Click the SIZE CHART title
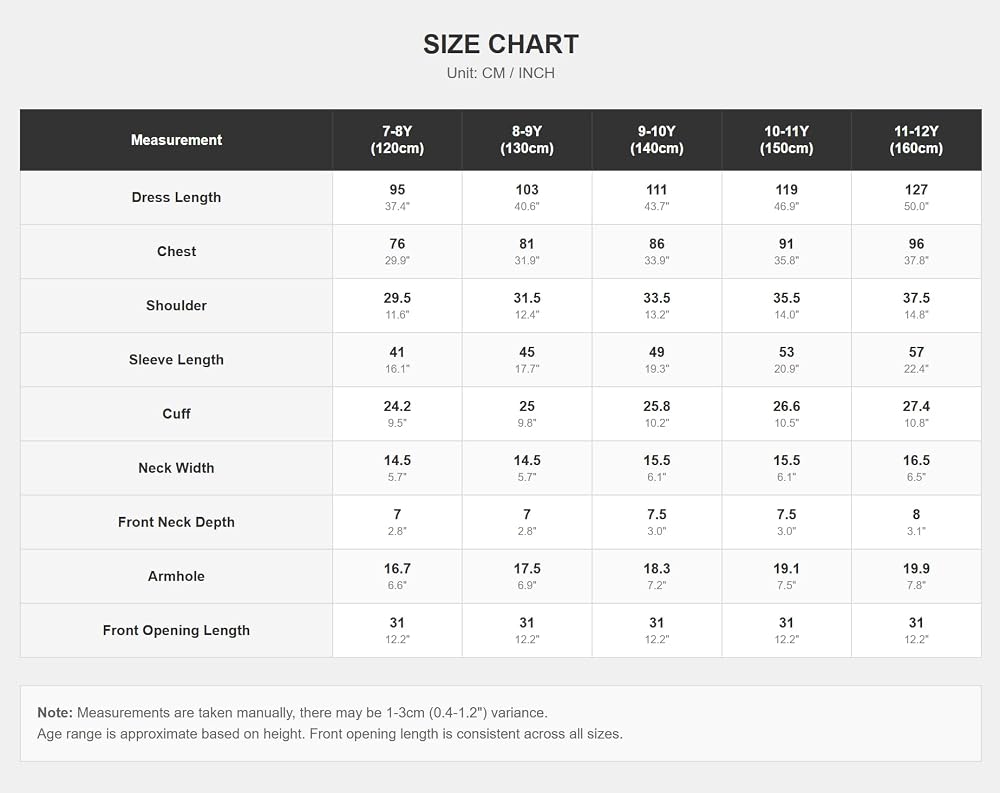The height and width of the screenshot is (793, 1000). tap(501, 44)
